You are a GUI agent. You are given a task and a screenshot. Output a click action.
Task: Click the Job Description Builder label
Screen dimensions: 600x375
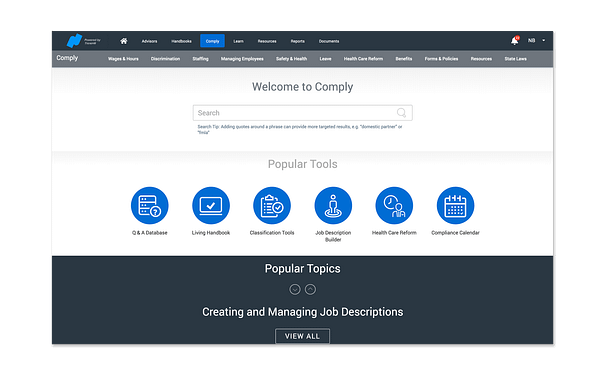pyautogui.click(x=333, y=236)
